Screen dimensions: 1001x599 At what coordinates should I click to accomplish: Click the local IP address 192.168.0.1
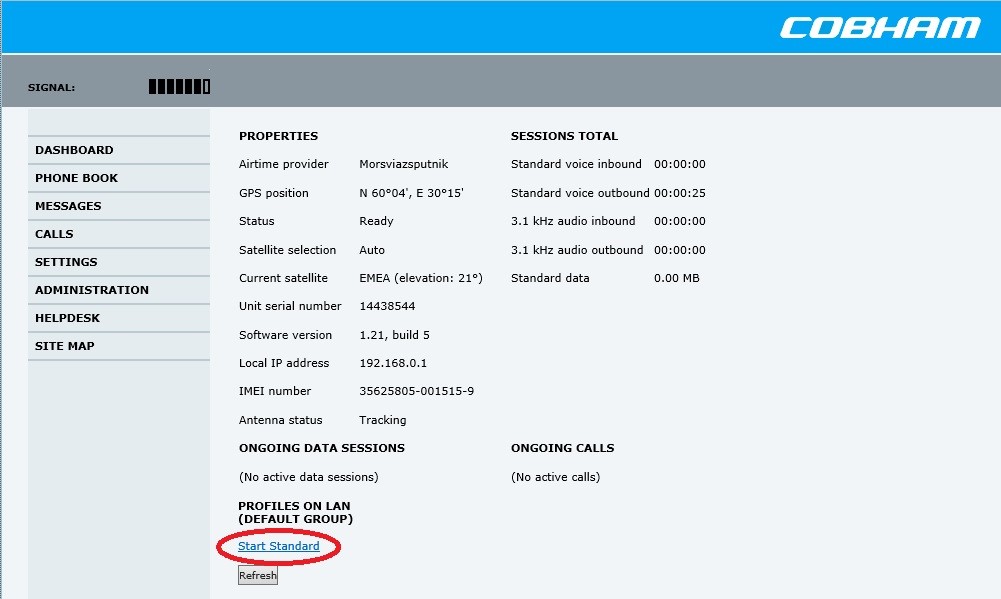click(393, 363)
